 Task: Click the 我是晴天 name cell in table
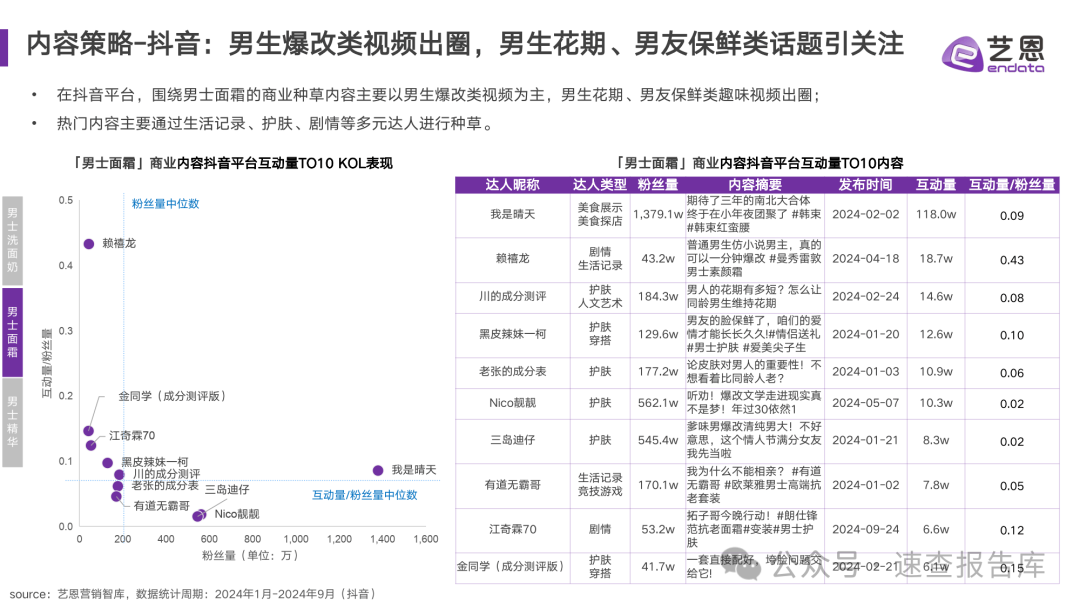tap(512, 214)
